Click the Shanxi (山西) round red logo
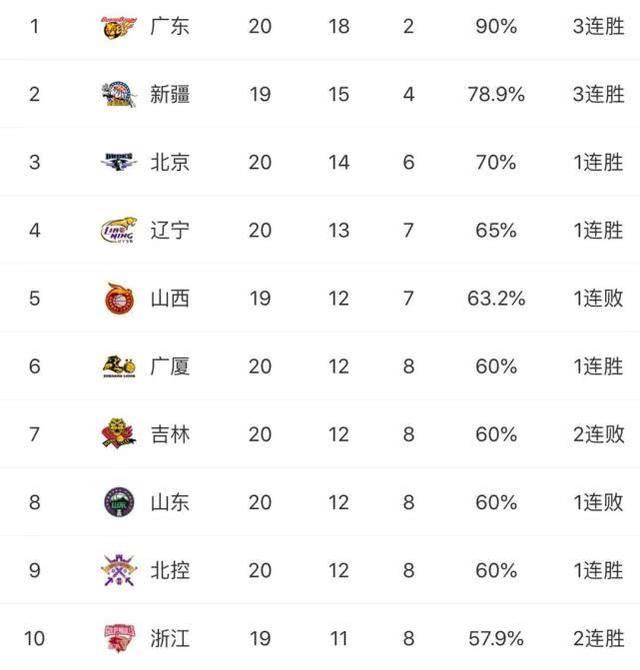The image size is (640, 670). tap(119, 298)
